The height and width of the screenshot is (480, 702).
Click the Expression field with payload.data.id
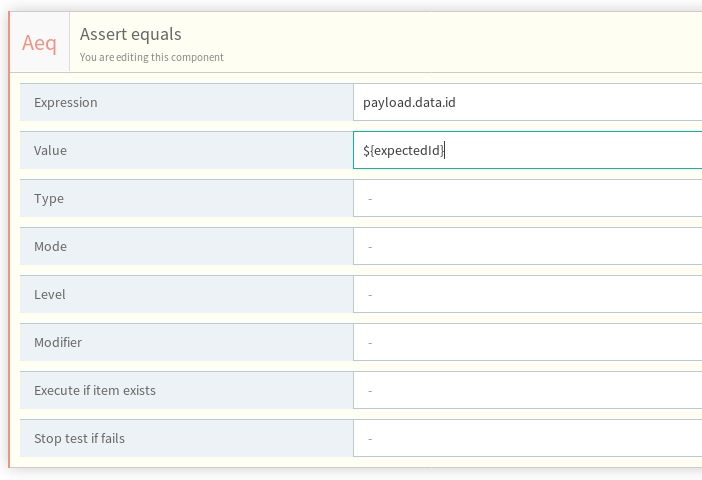[527, 102]
